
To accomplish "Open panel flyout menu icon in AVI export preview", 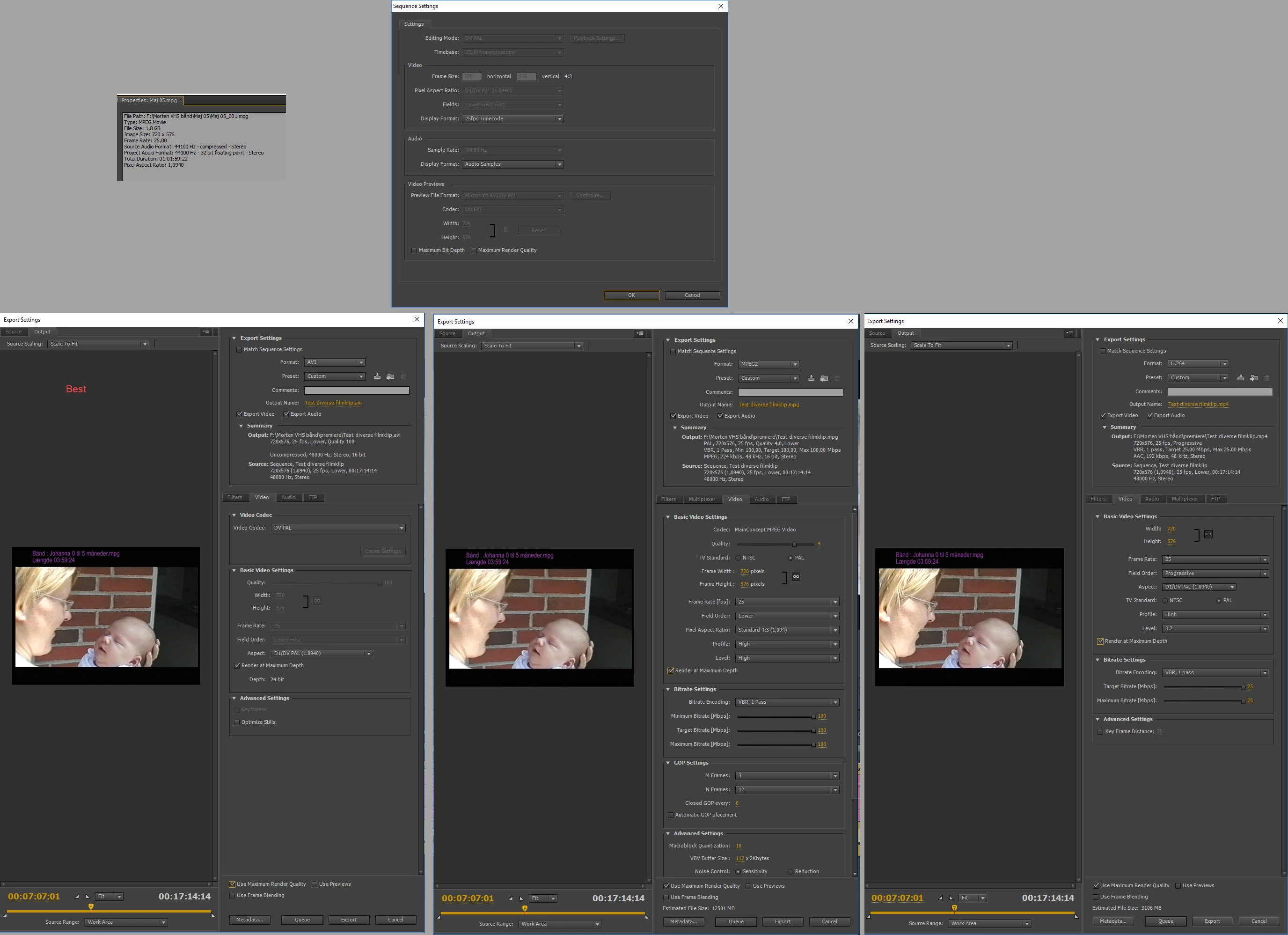I will [206, 332].
